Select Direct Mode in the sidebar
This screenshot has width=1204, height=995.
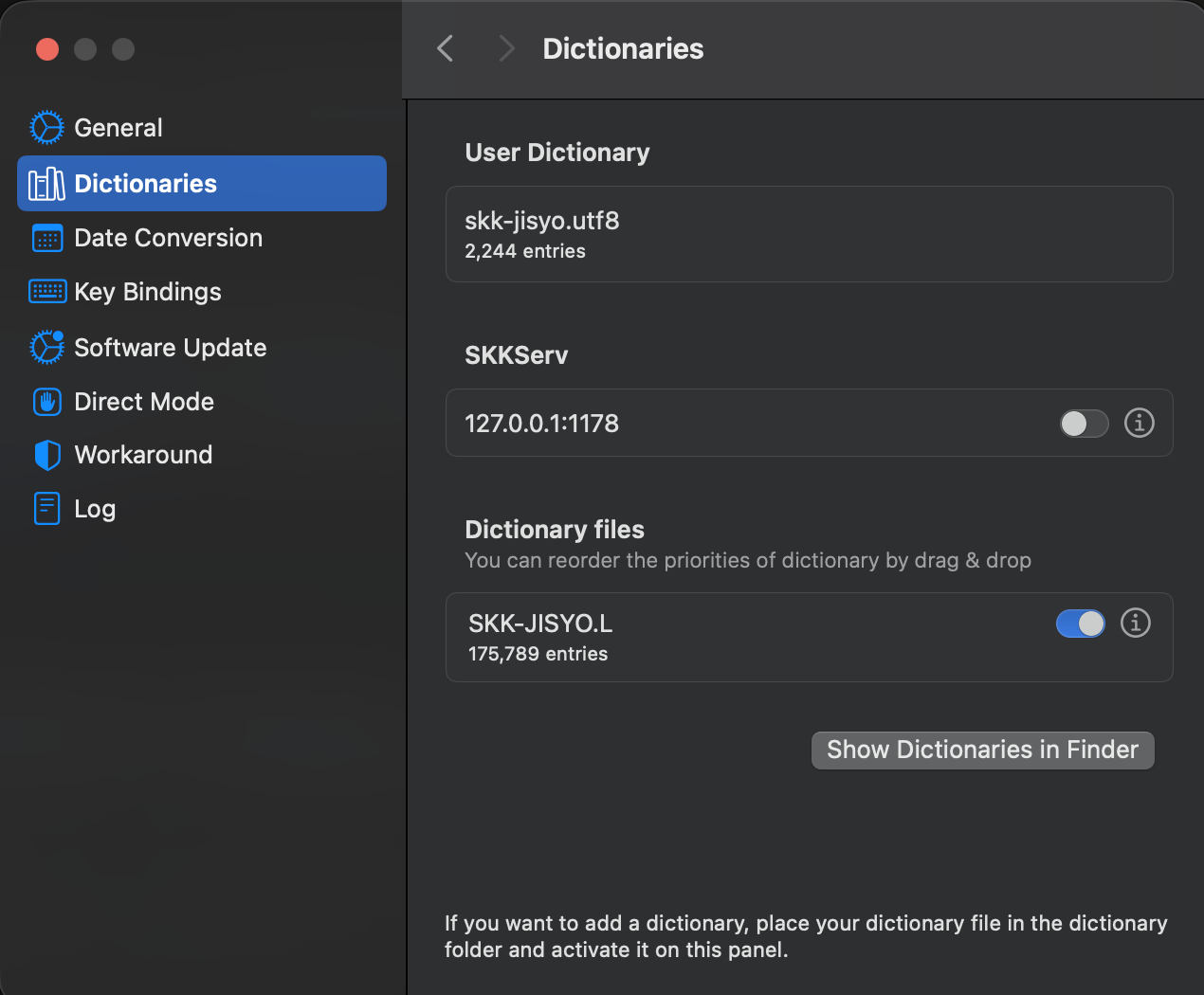[x=202, y=402]
